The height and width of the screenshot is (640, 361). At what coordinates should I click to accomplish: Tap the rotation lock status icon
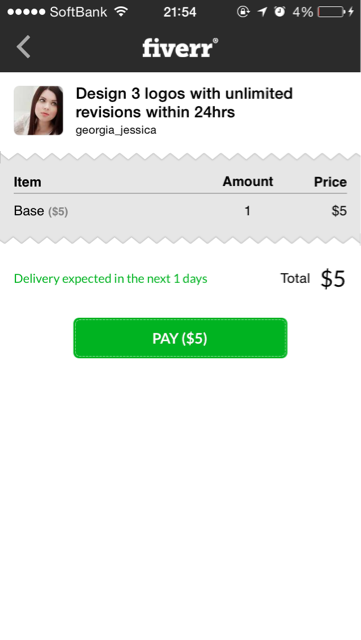pyautogui.click(x=243, y=12)
